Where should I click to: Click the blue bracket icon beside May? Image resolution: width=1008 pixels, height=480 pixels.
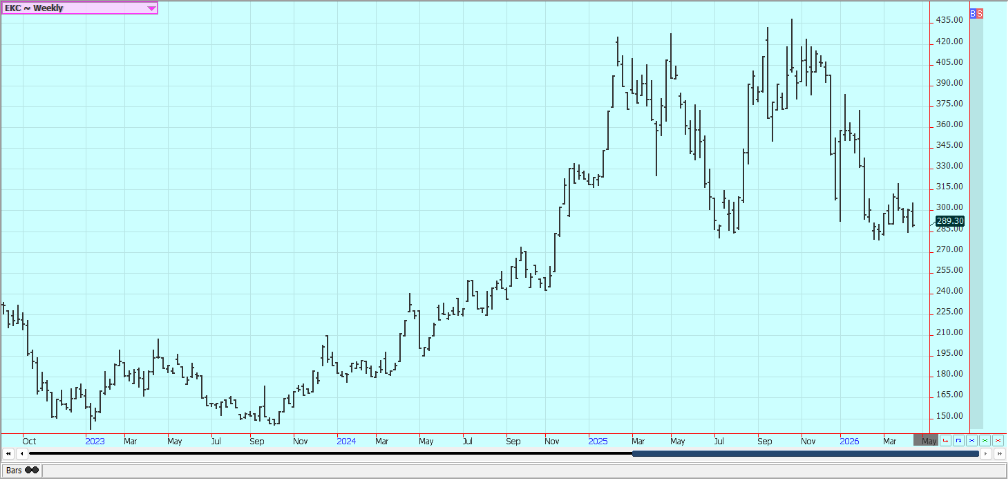[x=958, y=440]
